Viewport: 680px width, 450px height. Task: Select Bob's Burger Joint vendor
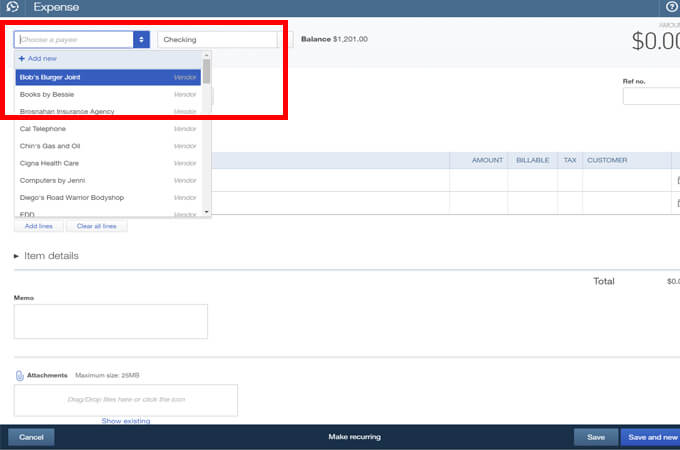click(x=108, y=77)
